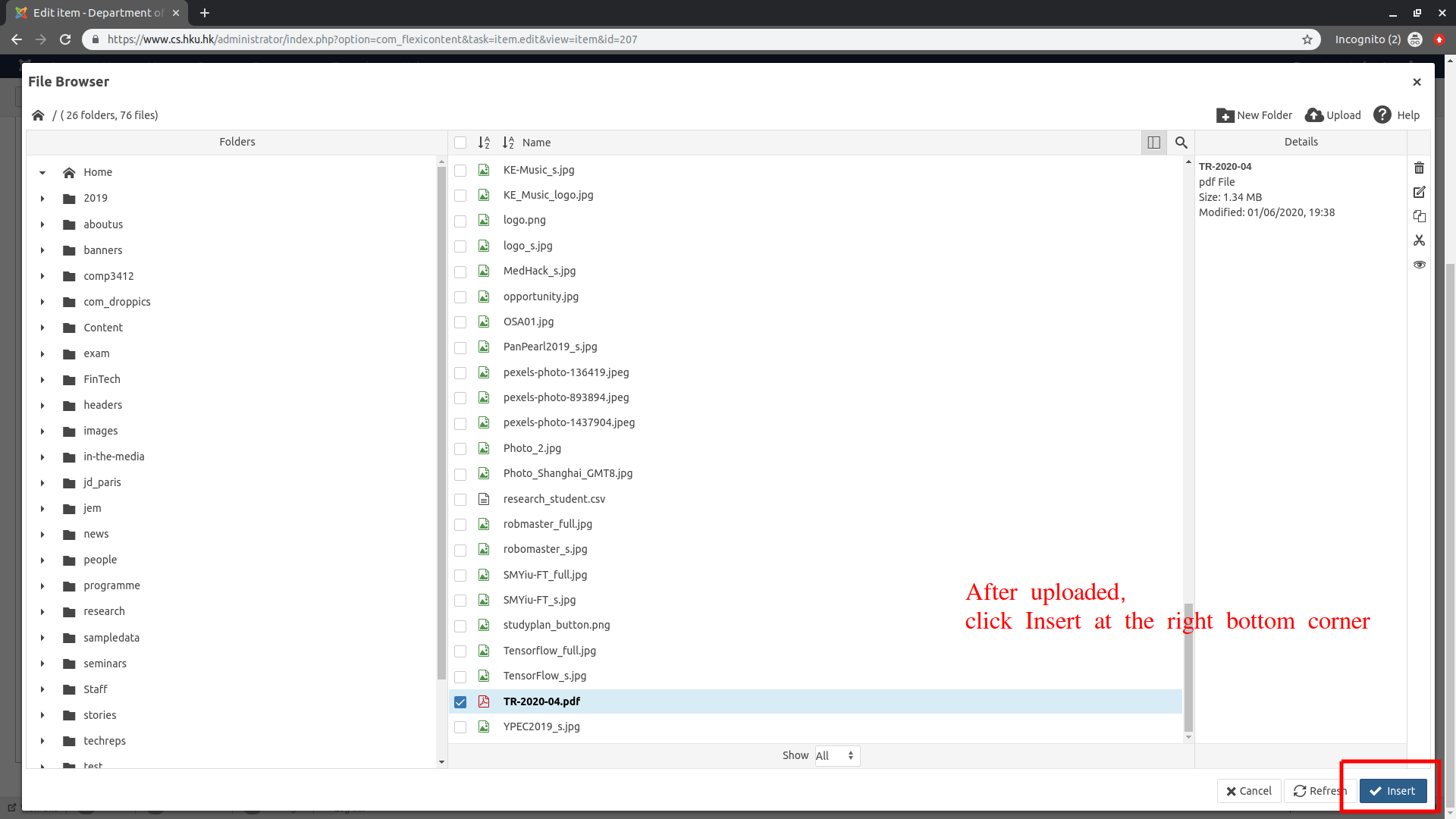Click the Help icon in toolbar

[x=1384, y=114]
